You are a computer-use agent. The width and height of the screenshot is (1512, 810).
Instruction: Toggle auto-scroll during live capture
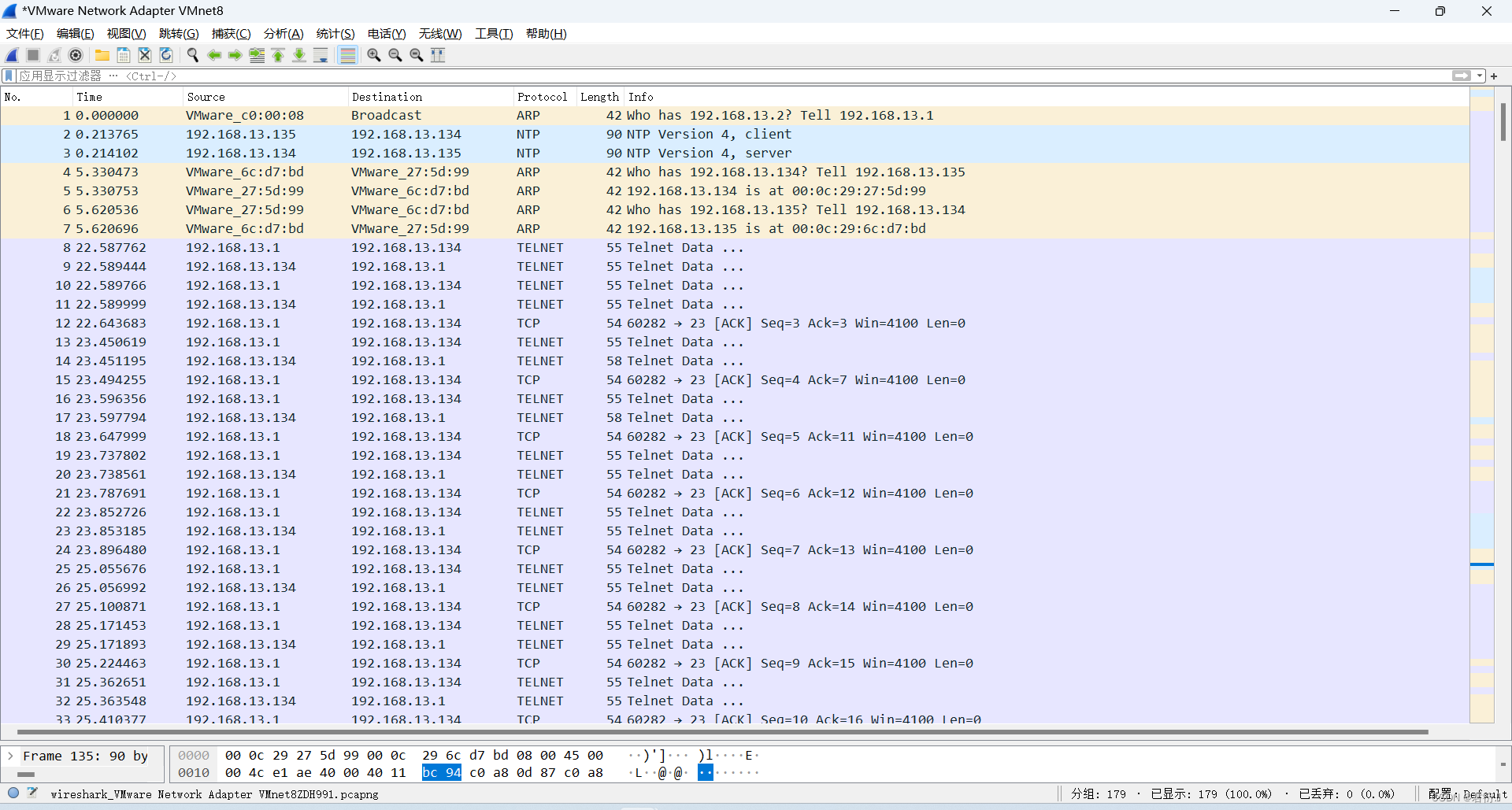pyautogui.click(x=321, y=55)
